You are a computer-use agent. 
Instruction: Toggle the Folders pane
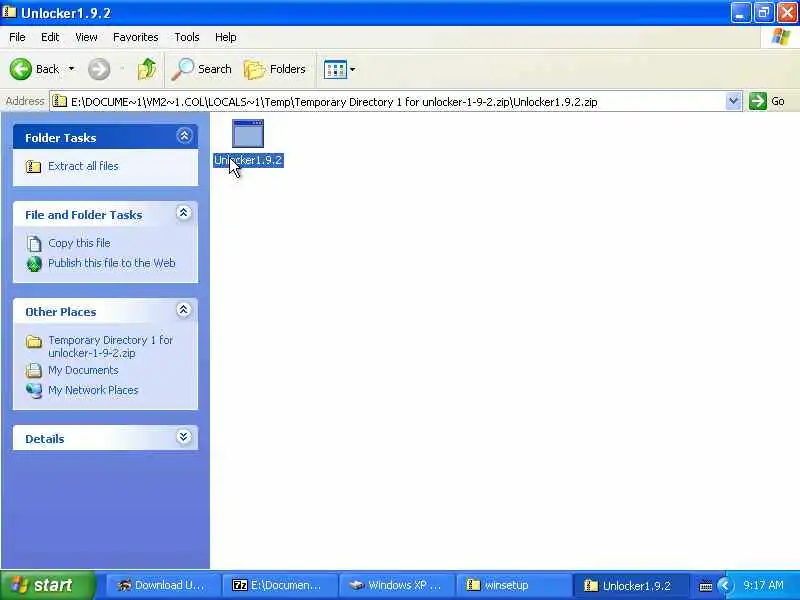(x=275, y=69)
